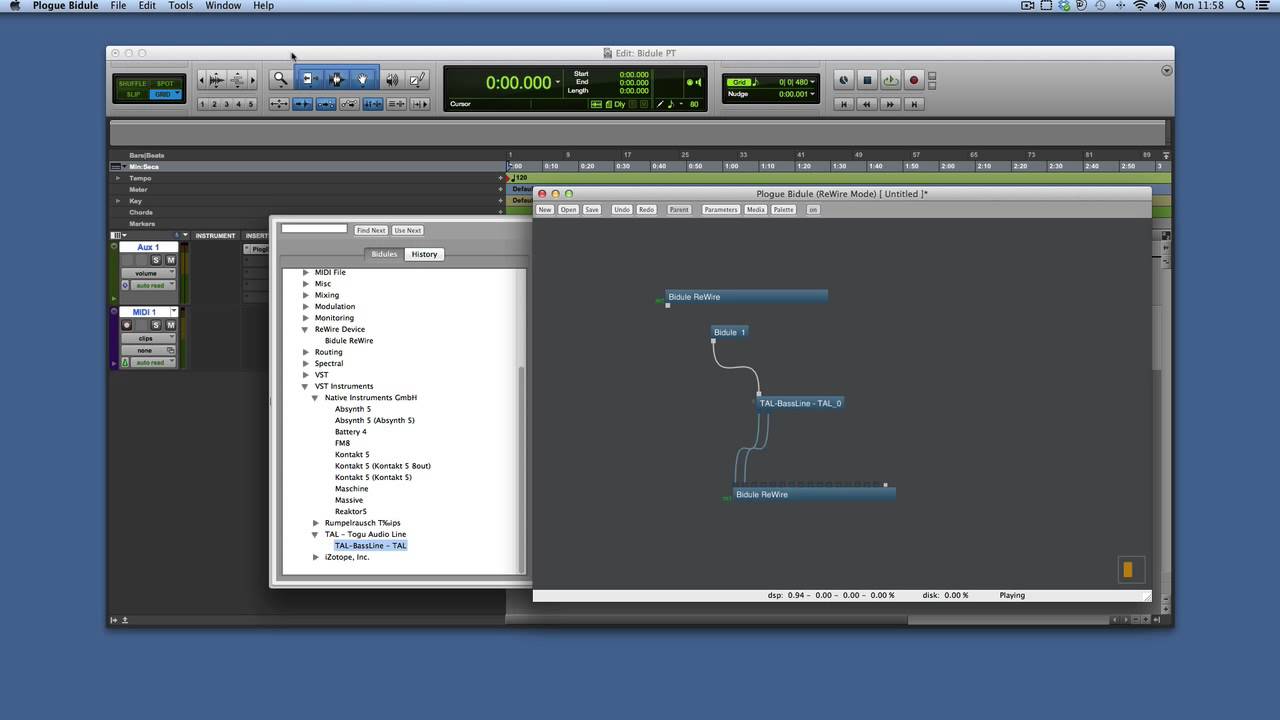Select zoom preset 3
This screenshot has height=720, width=1280.
click(x=227, y=104)
